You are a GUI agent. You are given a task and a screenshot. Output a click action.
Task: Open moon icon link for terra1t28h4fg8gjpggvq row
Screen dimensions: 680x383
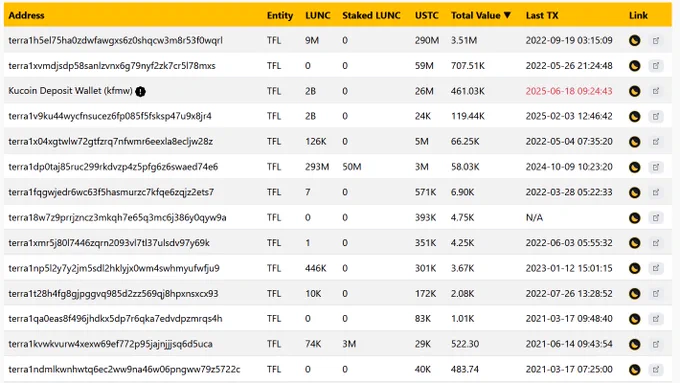(x=634, y=294)
